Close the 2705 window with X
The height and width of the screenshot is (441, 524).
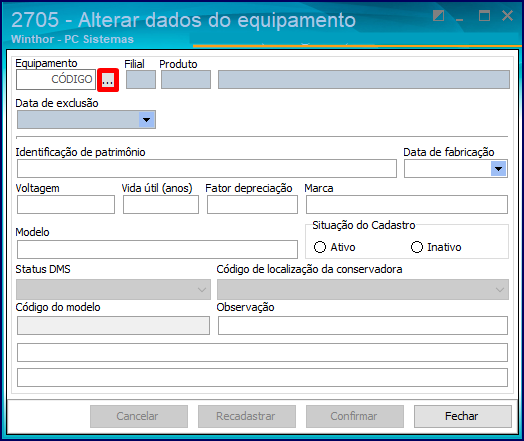tap(507, 16)
